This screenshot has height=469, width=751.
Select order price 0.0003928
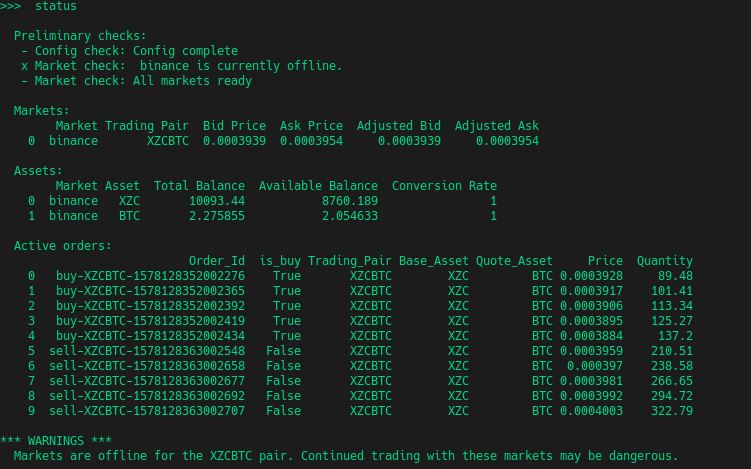592,276
